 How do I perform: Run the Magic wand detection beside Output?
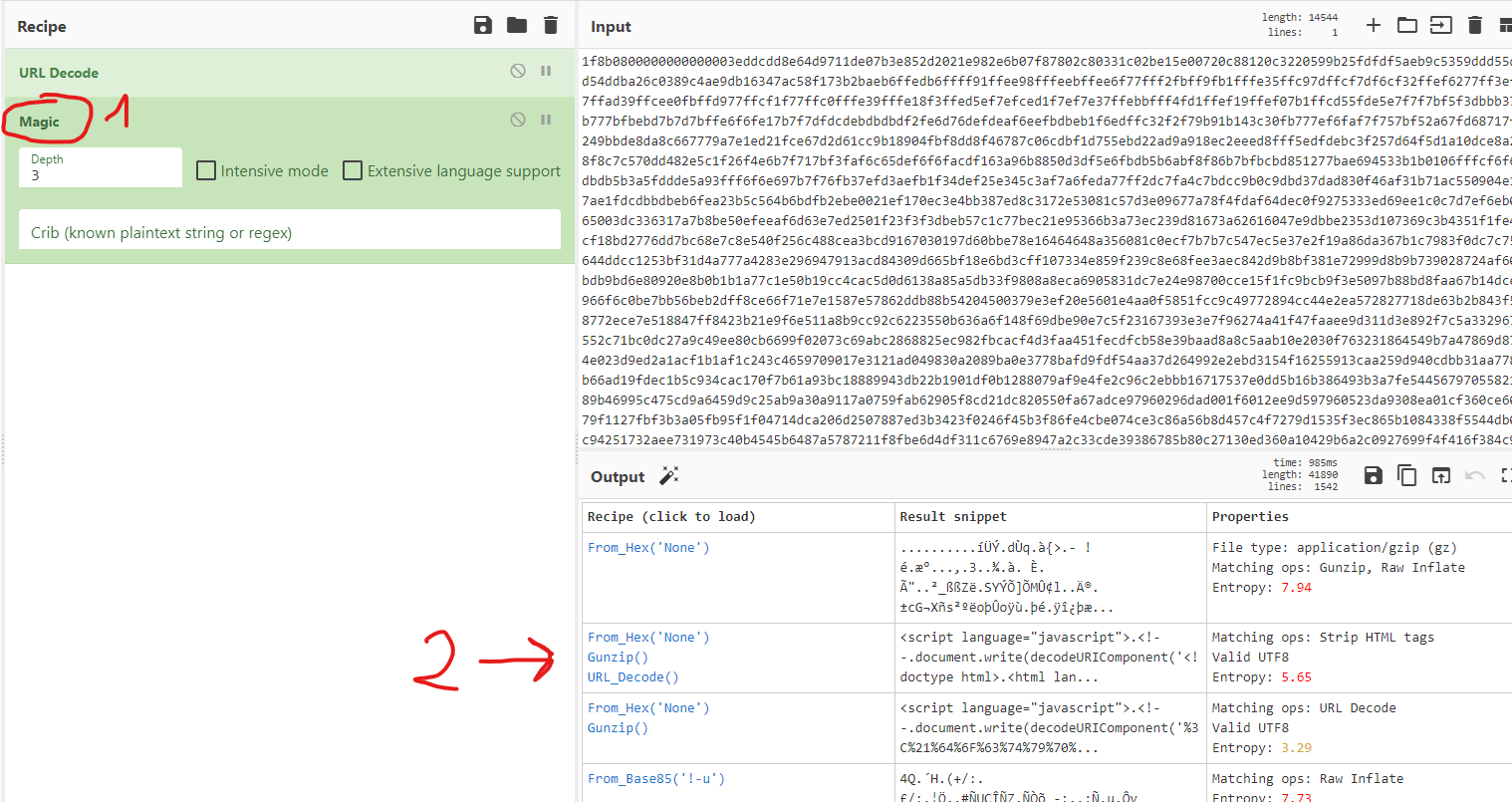(668, 475)
